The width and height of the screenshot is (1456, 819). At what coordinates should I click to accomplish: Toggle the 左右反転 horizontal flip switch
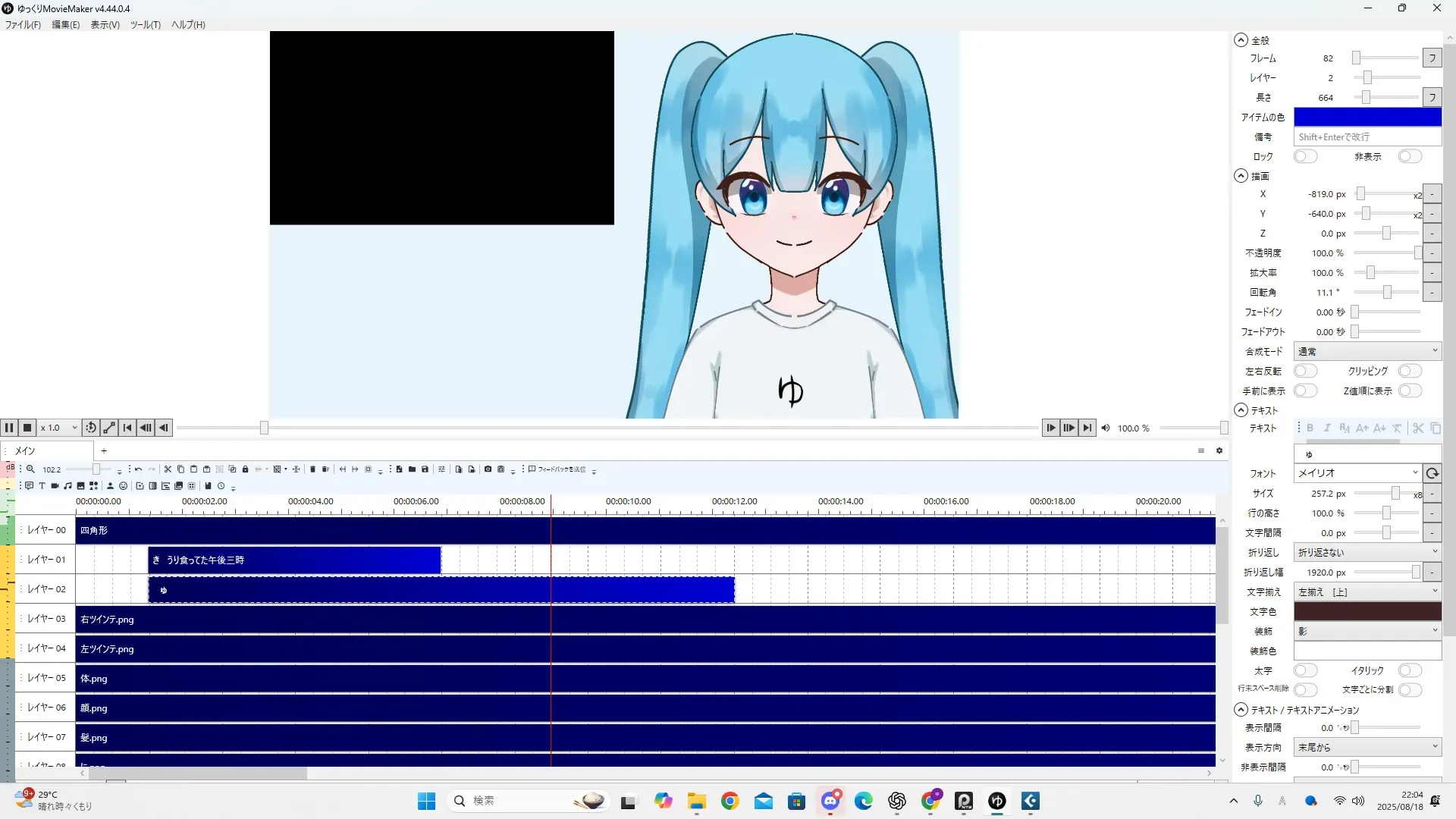pos(1305,372)
